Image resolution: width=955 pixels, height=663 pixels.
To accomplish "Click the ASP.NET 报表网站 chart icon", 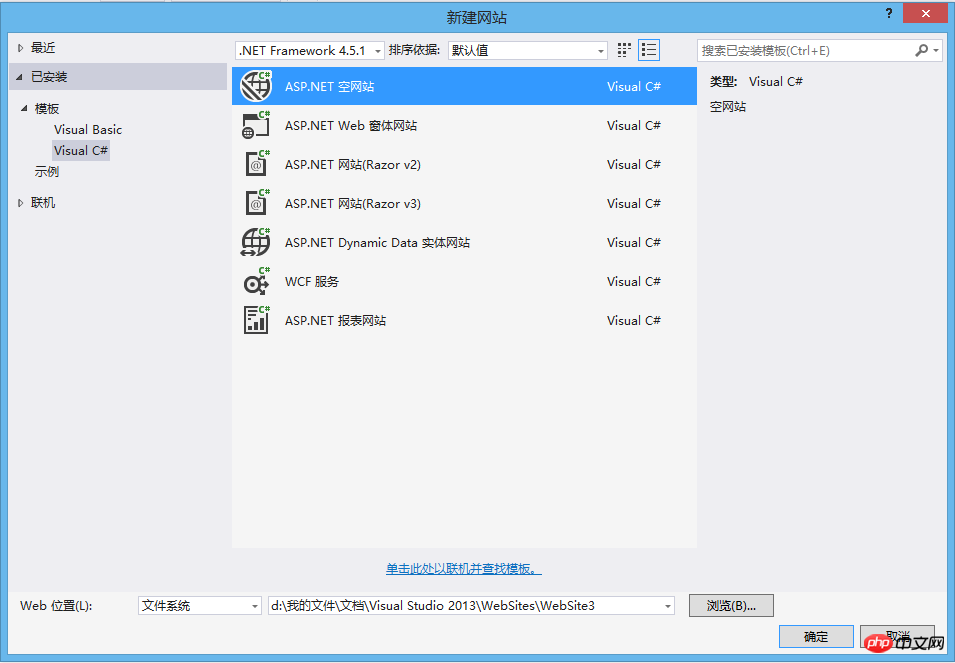I will 256,320.
